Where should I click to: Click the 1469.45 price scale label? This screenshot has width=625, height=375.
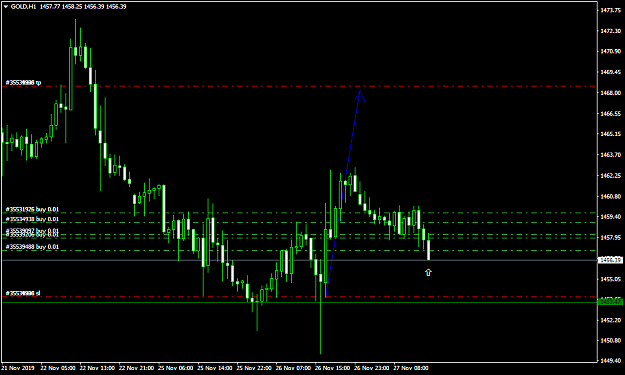click(611, 72)
